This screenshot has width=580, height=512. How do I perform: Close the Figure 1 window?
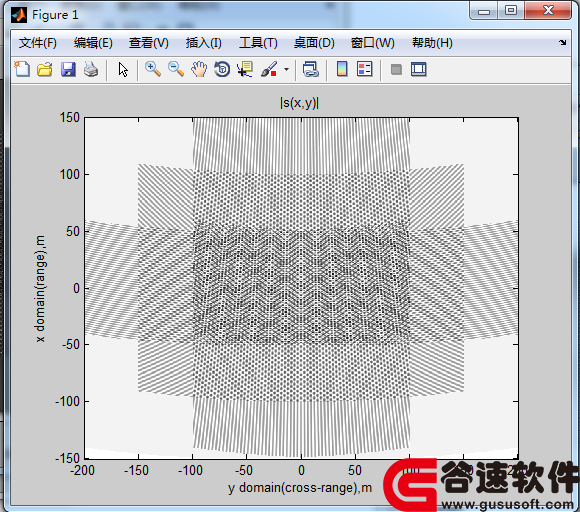[548, 10]
